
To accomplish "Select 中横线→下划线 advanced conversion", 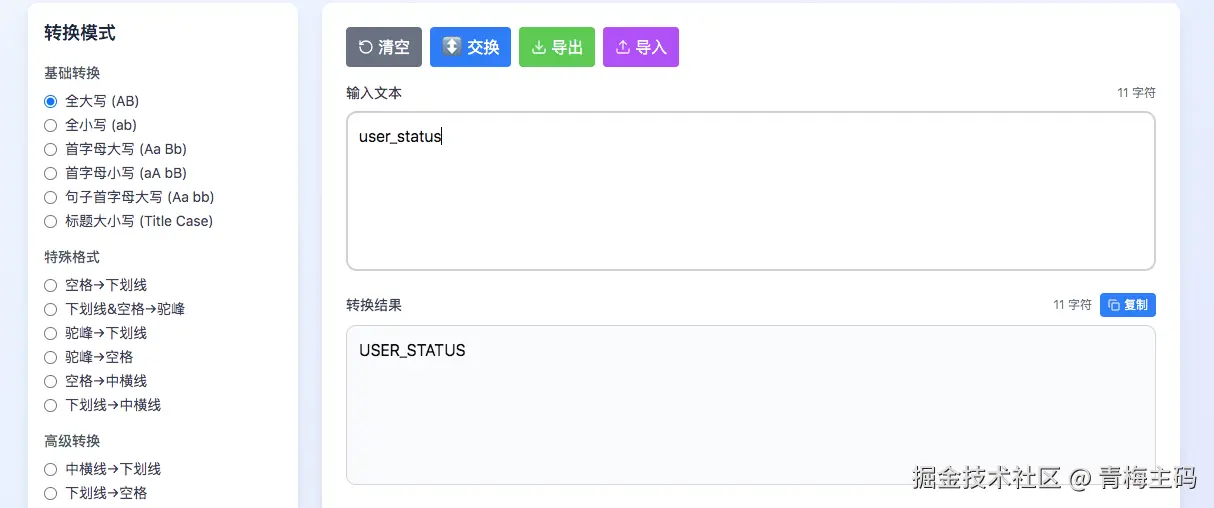I will click(x=51, y=469).
